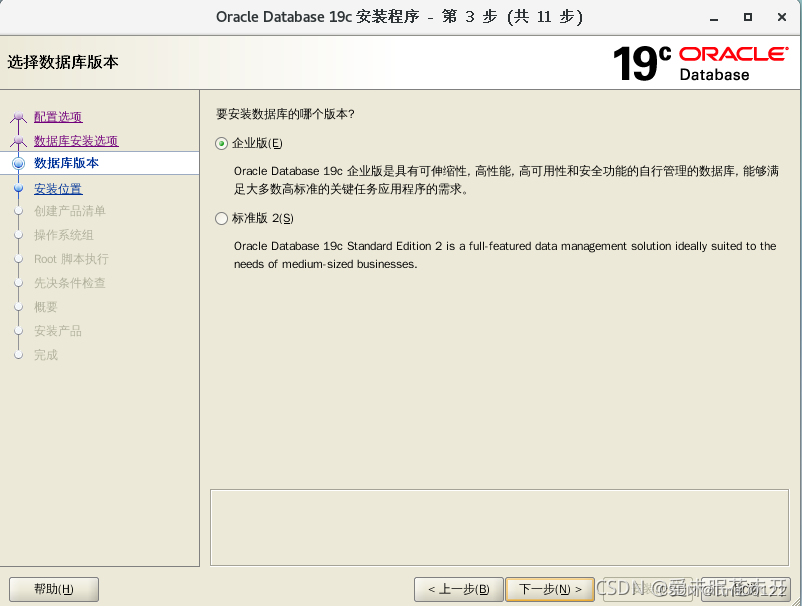Screen dimensions: 802x606
Task: Click the current 数据库版本 step marker icon
Action: [18, 163]
